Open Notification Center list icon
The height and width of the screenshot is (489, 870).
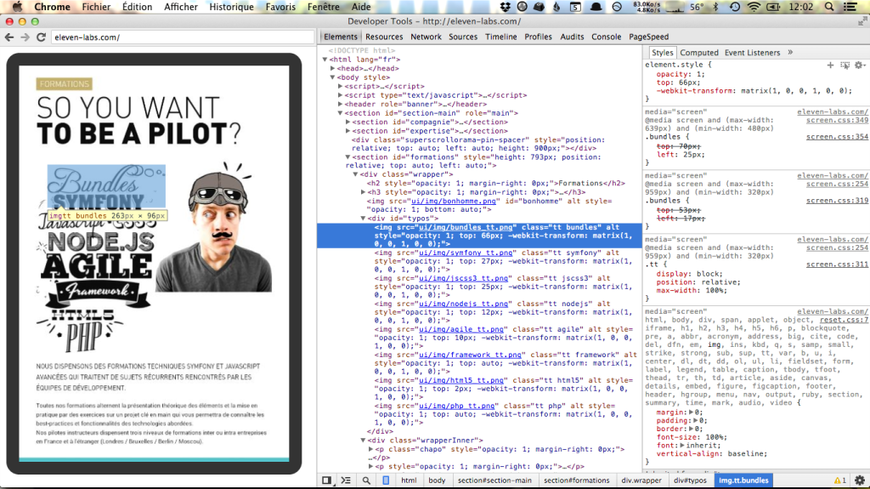(x=849, y=7)
